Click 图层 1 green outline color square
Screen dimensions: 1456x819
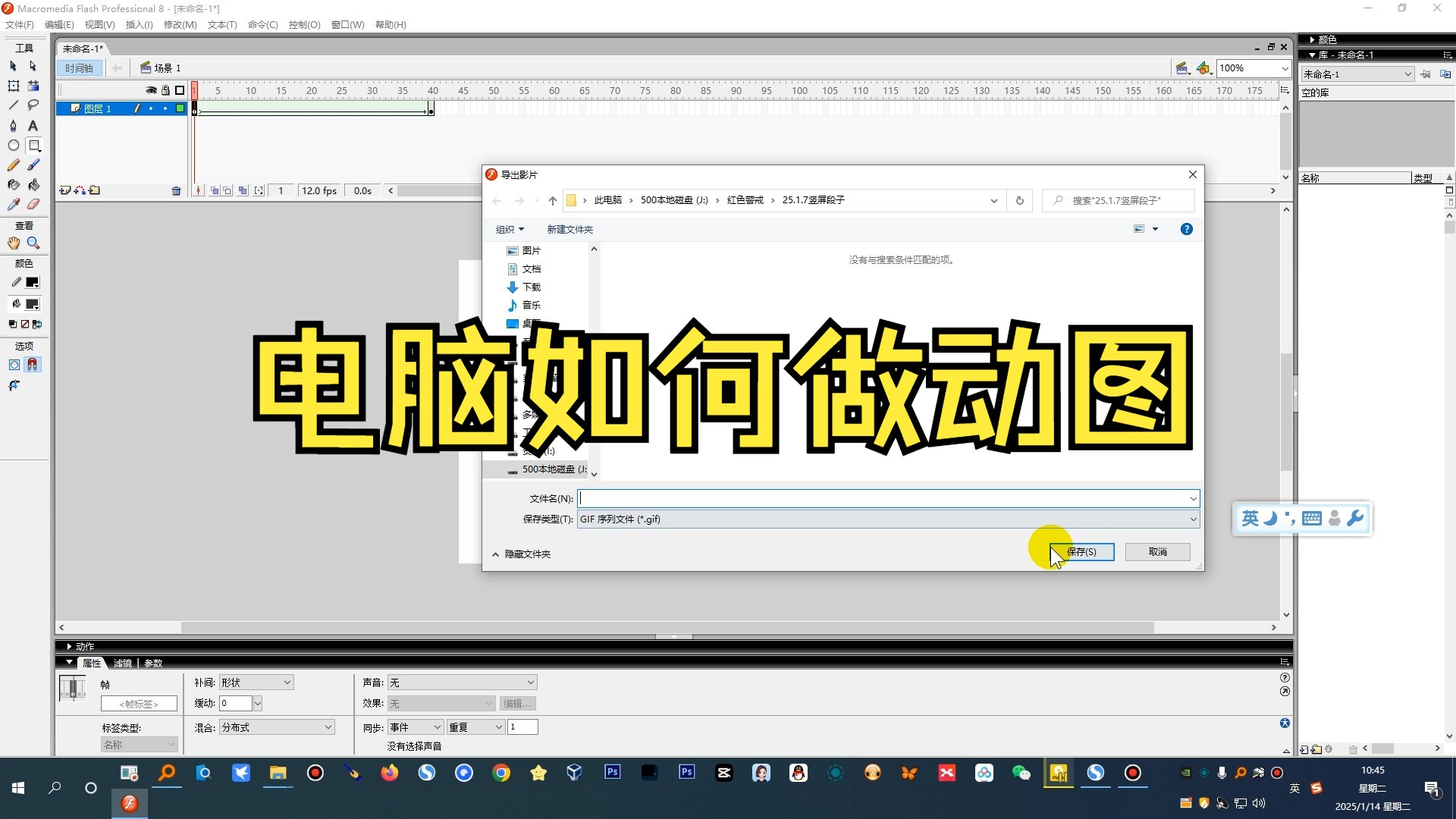(180, 108)
